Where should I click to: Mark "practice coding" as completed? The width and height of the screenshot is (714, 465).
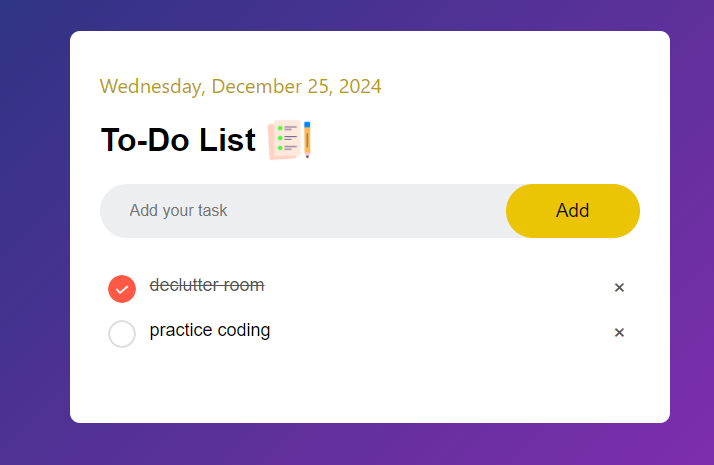[x=122, y=333]
